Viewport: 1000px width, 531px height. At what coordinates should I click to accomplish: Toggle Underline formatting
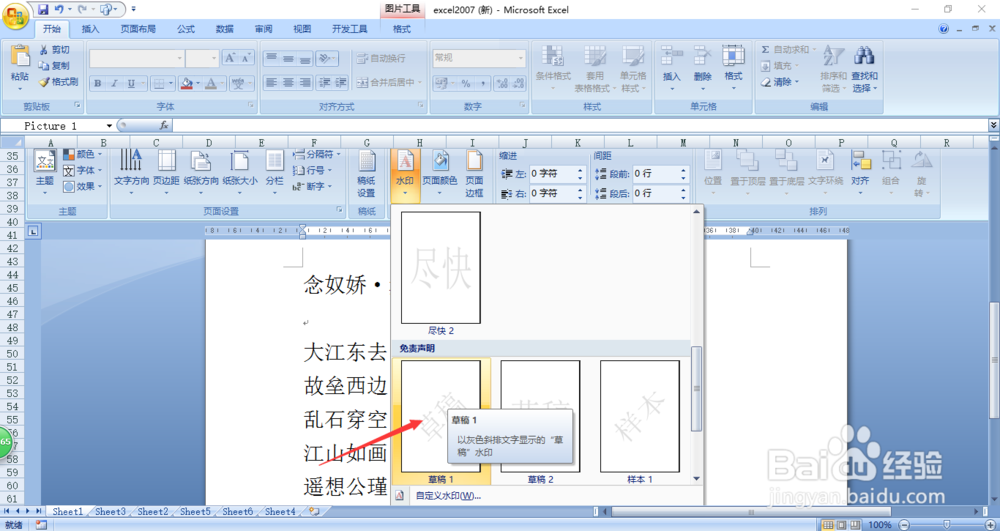[x=131, y=84]
